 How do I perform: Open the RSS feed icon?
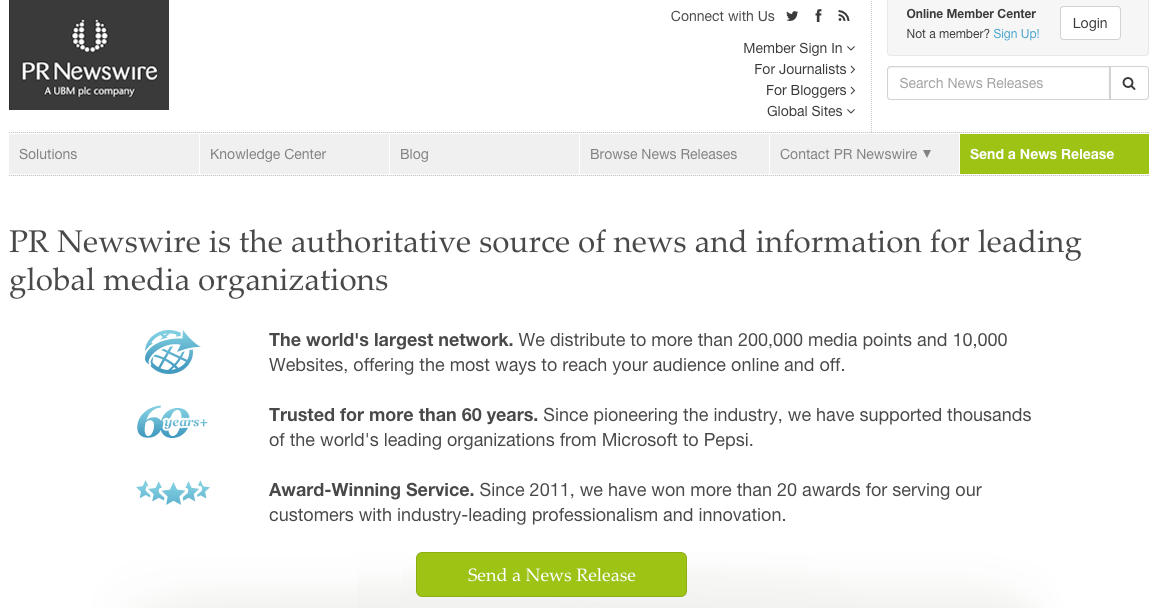[844, 16]
